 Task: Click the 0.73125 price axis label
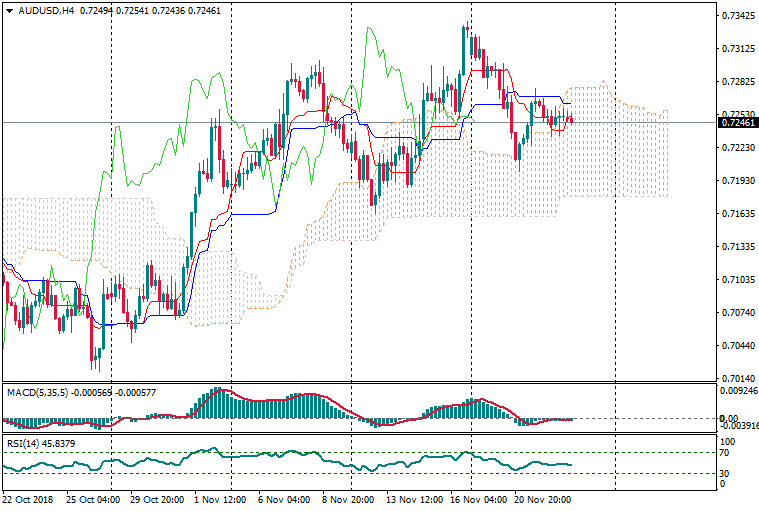tap(737, 49)
